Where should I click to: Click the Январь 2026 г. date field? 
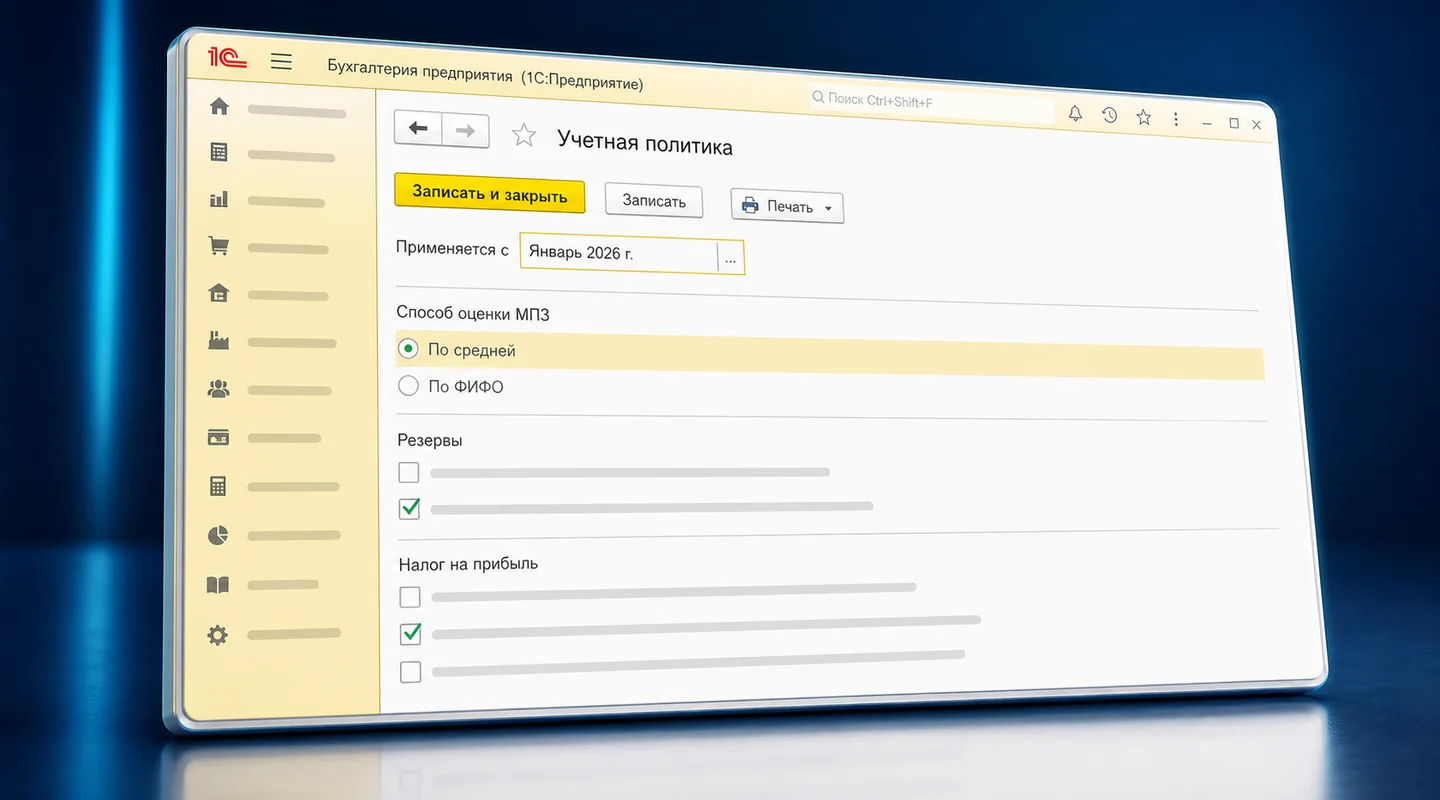619,254
